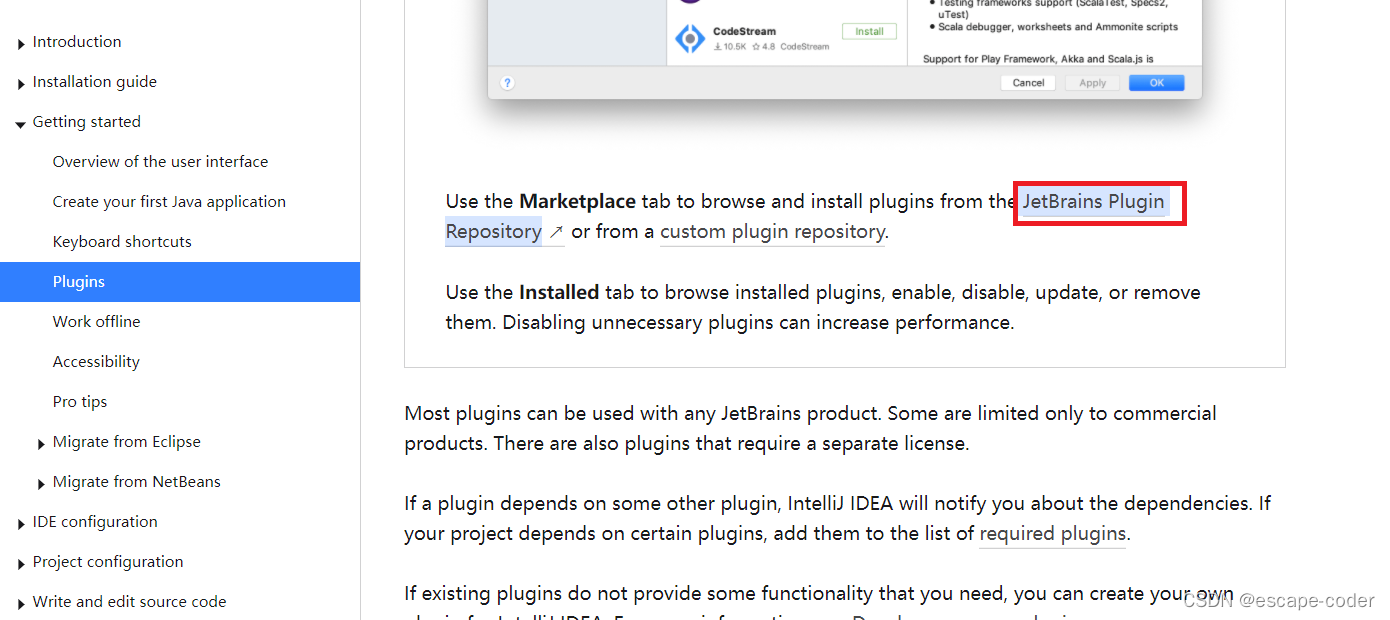Collapse the Getting started section arrow
This screenshot has width=1390, height=620.
point(21,123)
